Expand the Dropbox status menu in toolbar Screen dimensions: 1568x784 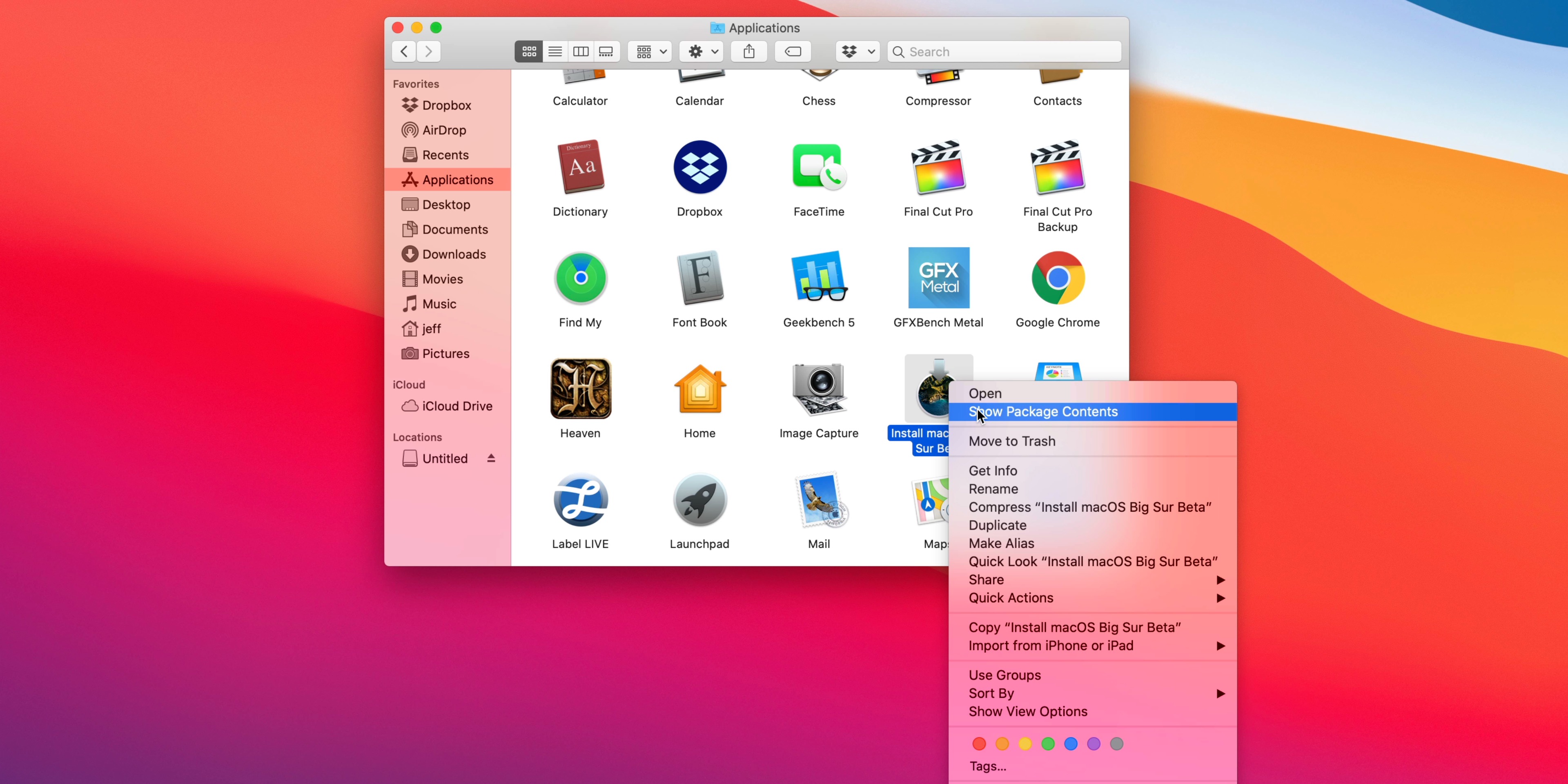tap(857, 51)
